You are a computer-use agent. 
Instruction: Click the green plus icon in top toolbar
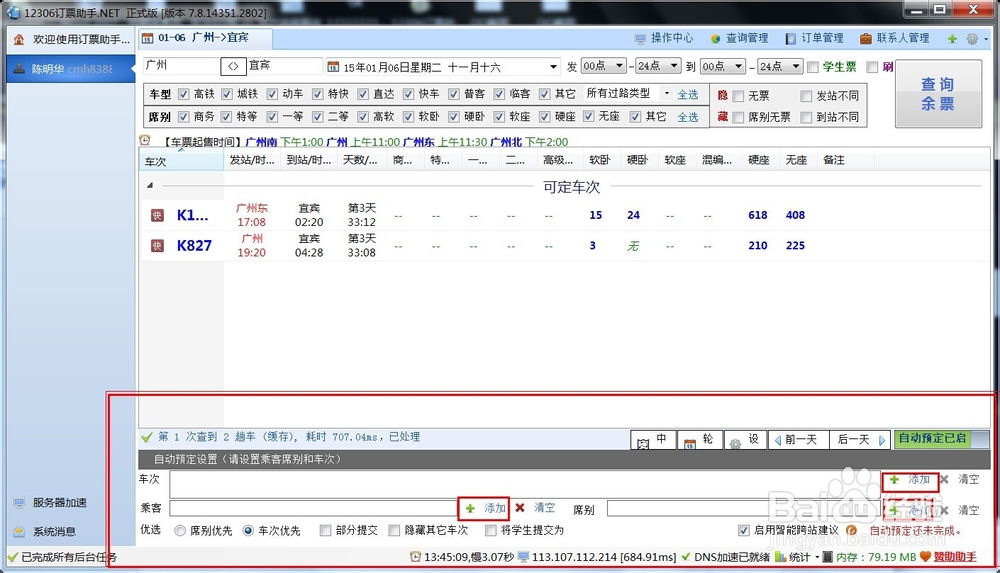point(952,39)
